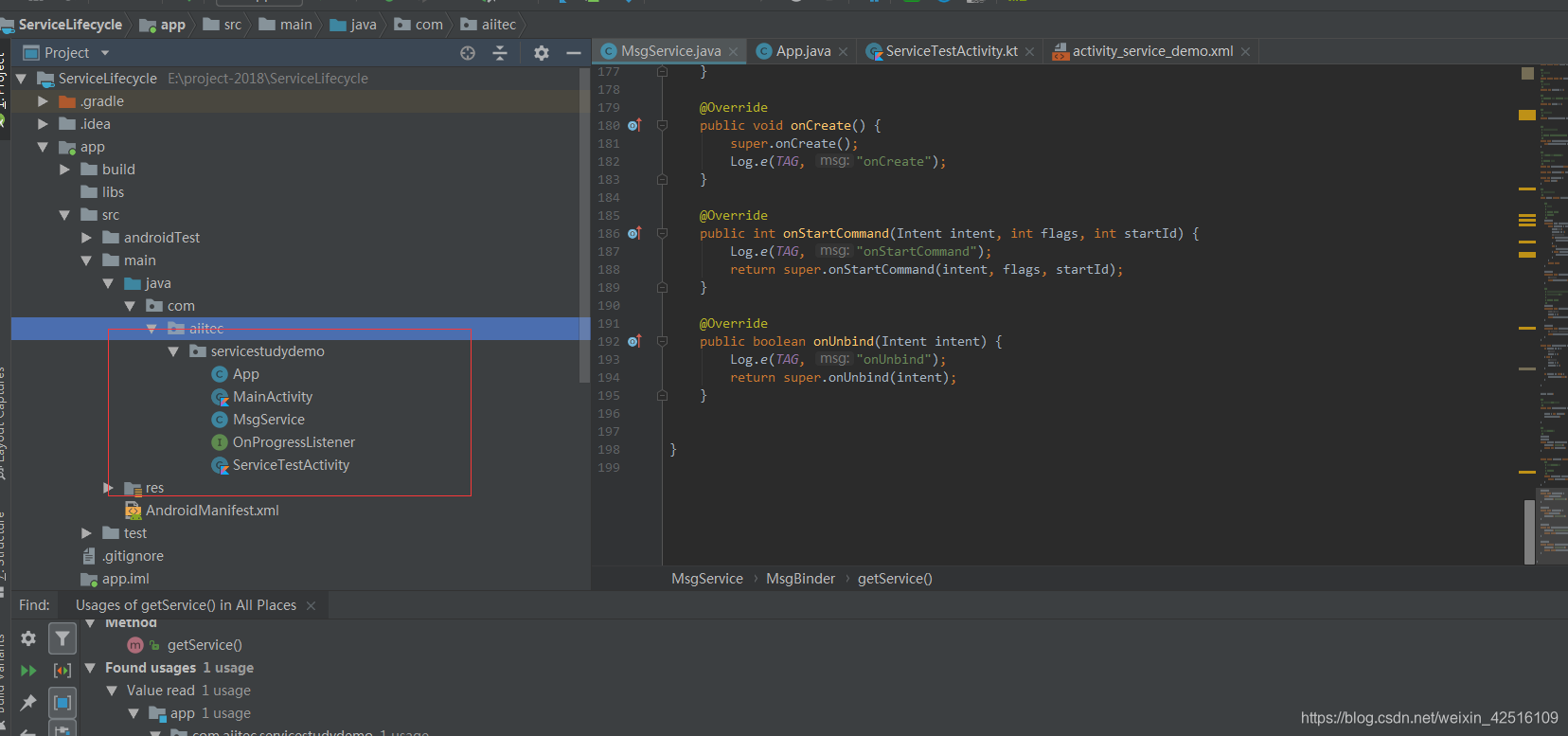Fold the onStartCommand method at line 186

[x=662, y=233]
